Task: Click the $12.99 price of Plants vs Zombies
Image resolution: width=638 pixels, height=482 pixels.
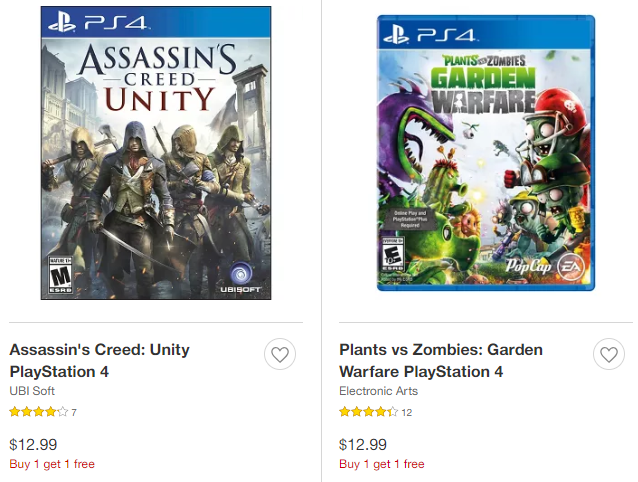Action: 363,444
